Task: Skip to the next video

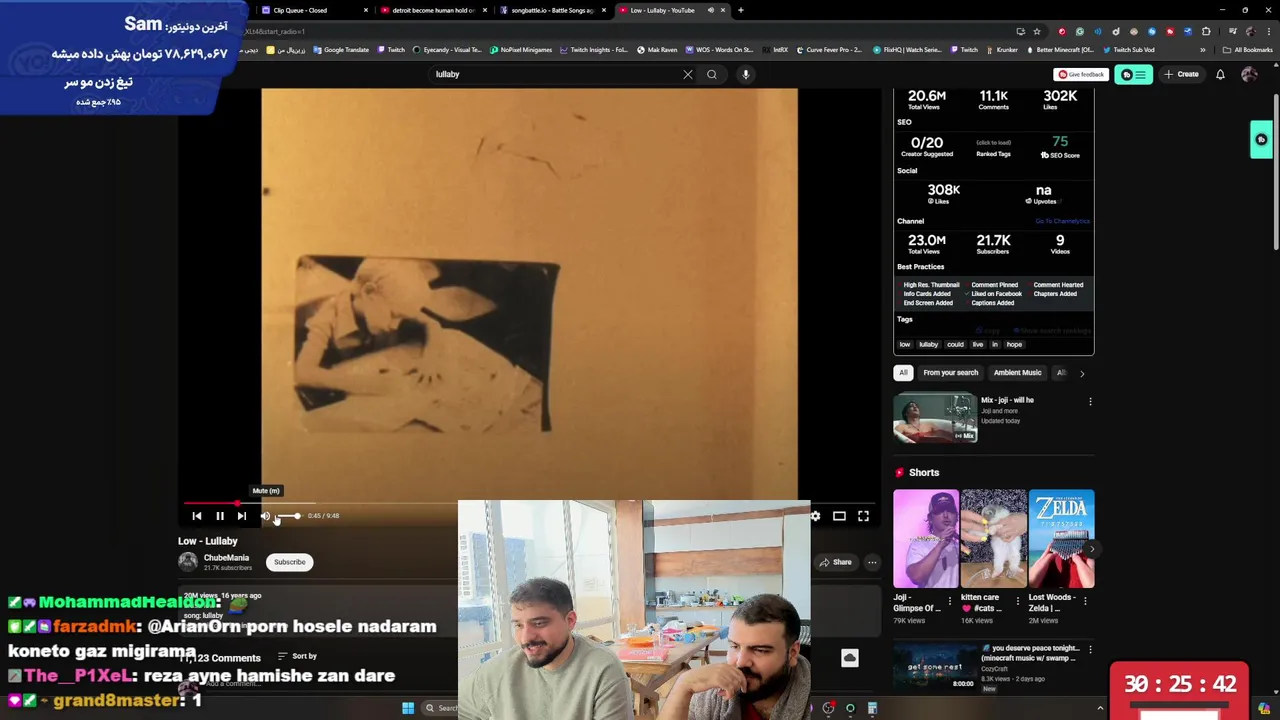Action: point(242,516)
